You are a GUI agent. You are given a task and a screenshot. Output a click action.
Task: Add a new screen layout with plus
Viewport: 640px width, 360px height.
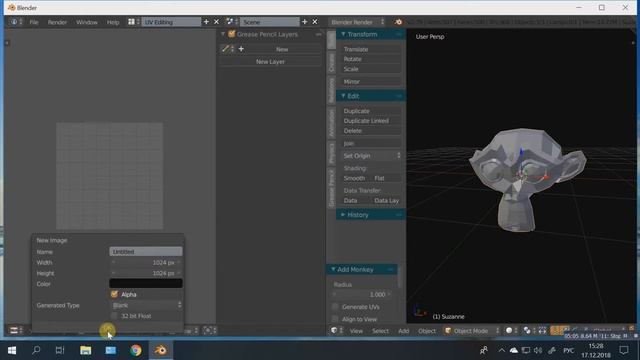[206, 22]
